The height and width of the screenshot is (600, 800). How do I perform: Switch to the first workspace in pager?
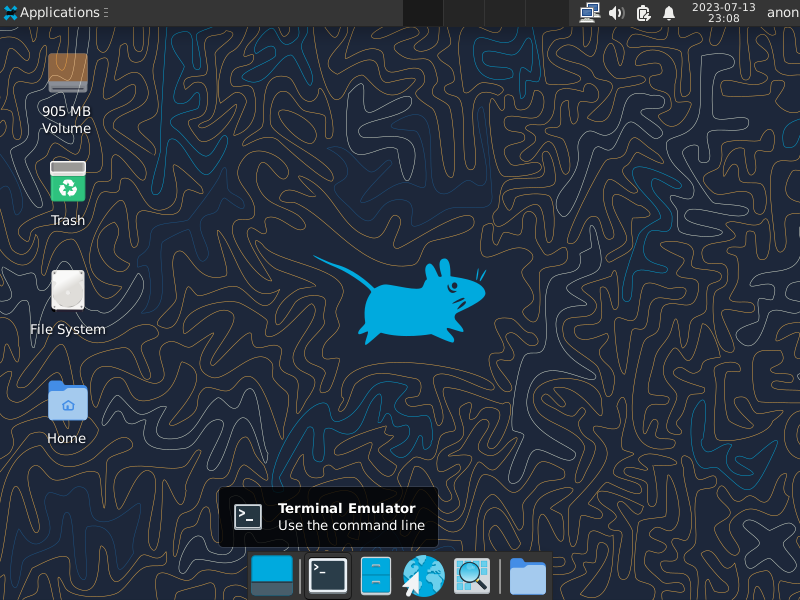(x=423, y=13)
